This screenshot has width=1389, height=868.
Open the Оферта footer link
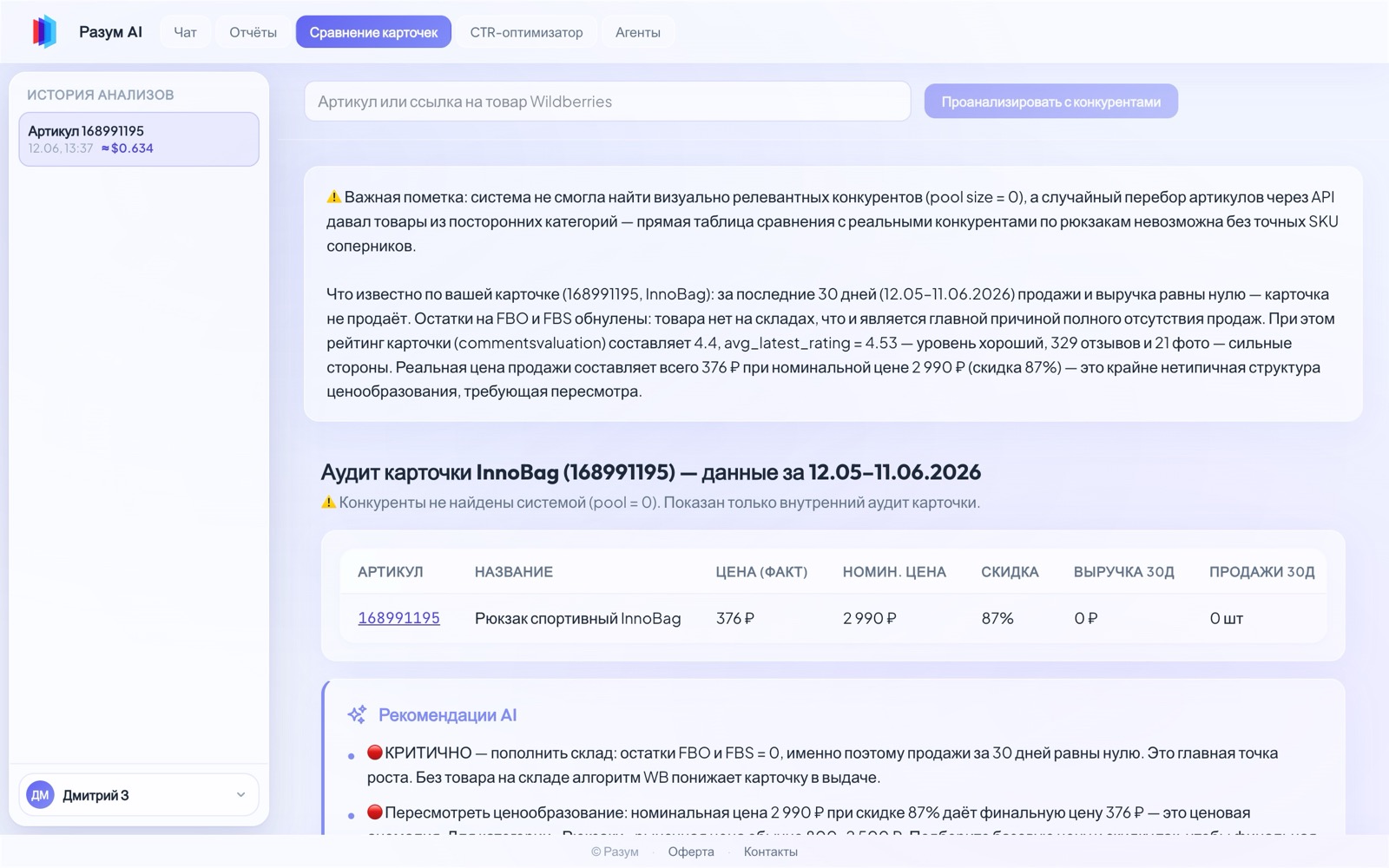tap(691, 852)
